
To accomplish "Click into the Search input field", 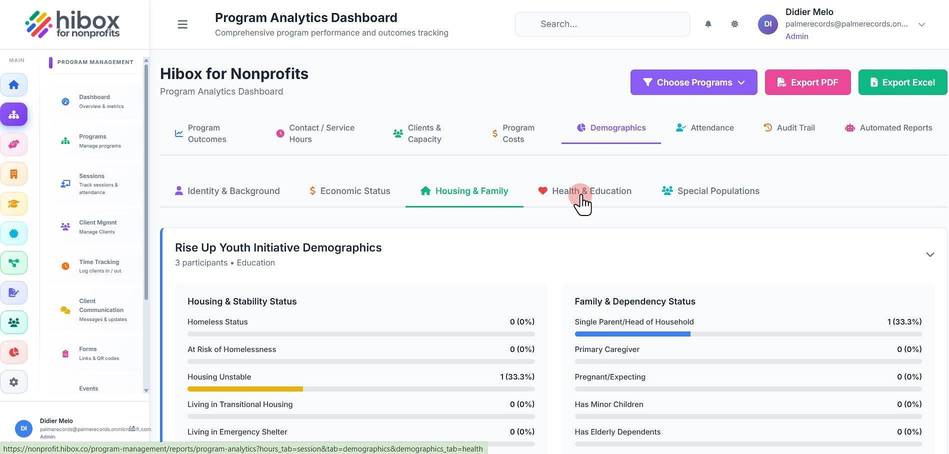I will click(602, 24).
